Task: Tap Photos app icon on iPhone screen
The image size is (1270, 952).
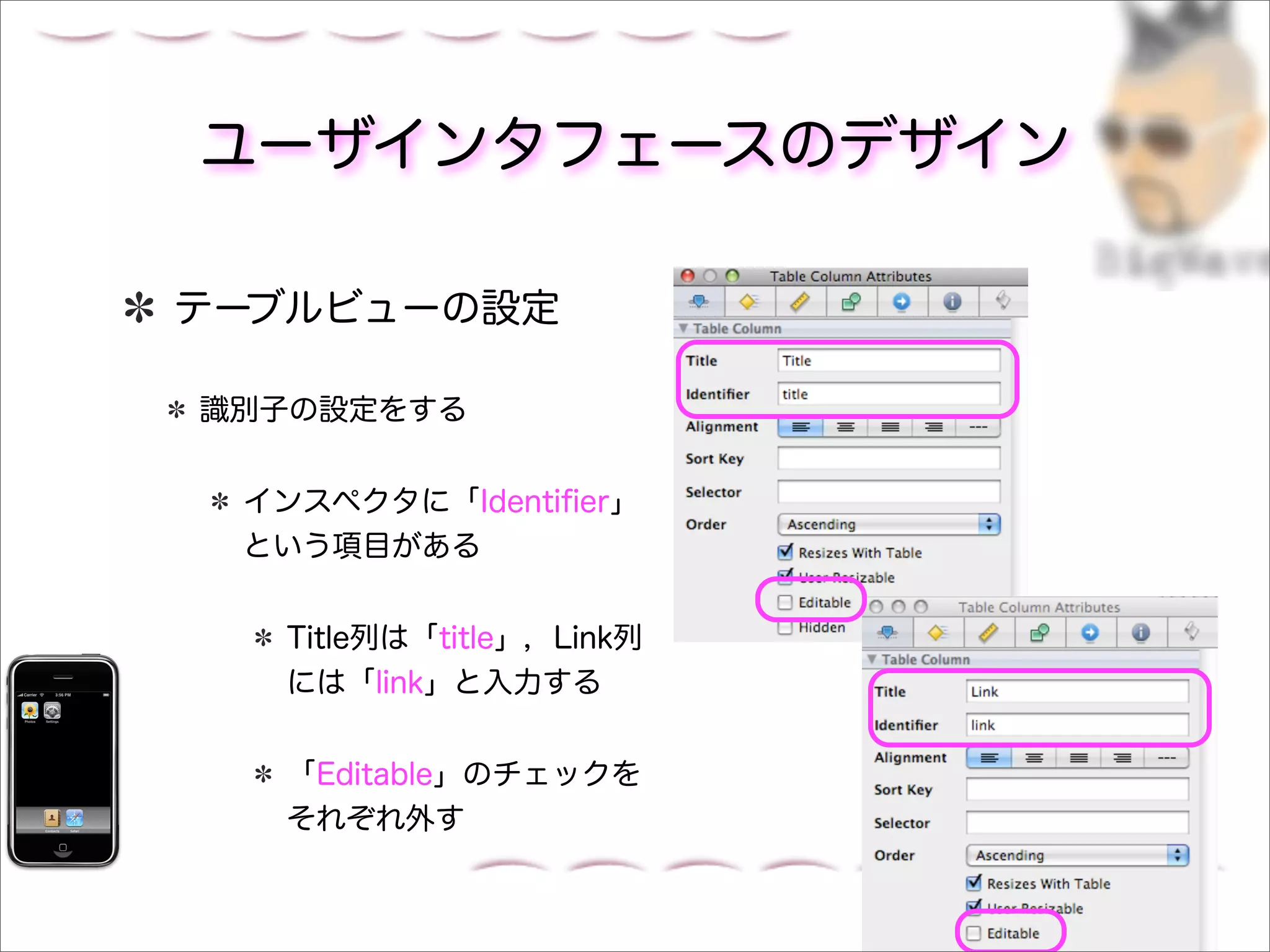Action: pyautogui.click(x=30, y=711)
